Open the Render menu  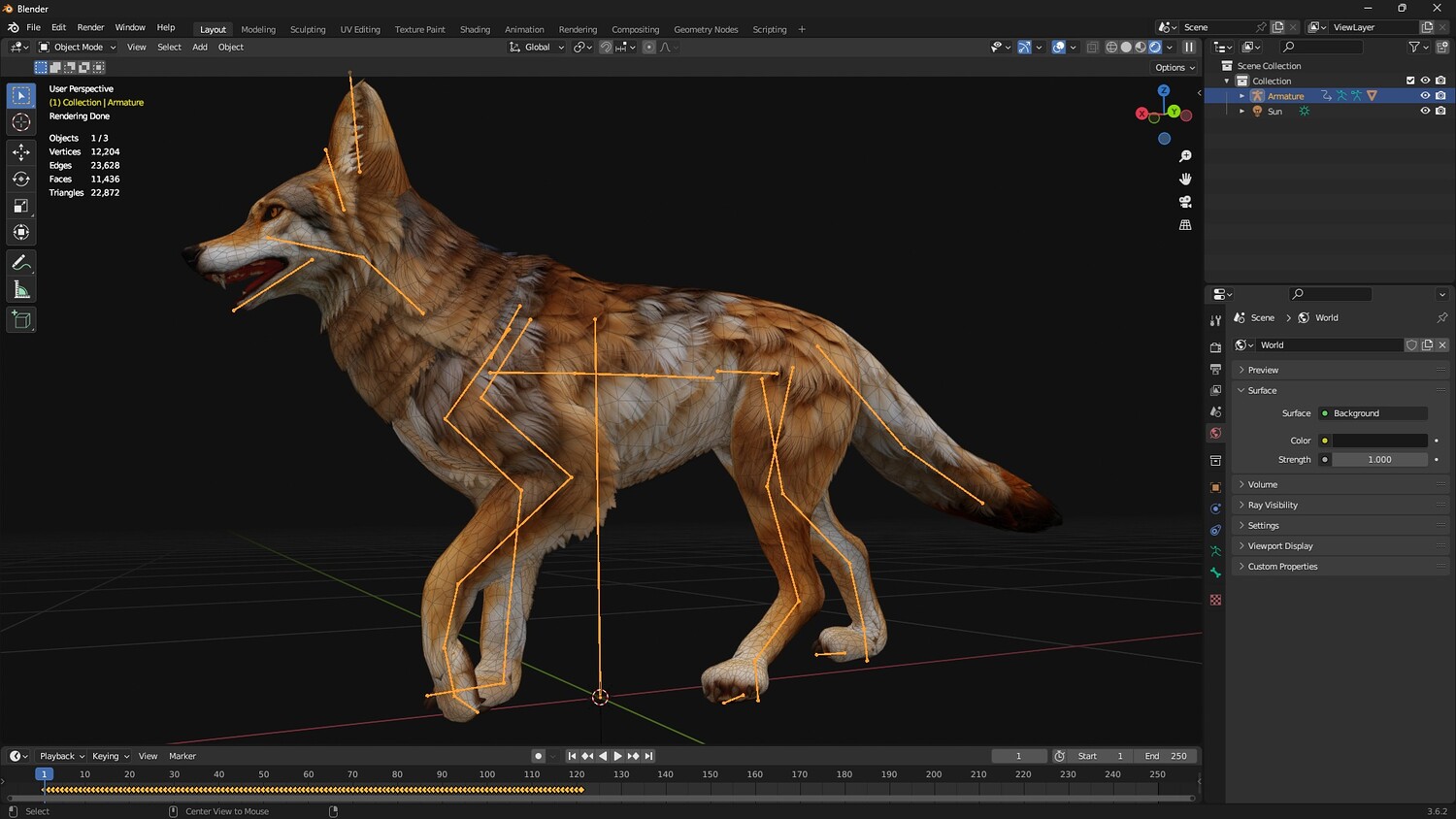[x=90, y=28]
